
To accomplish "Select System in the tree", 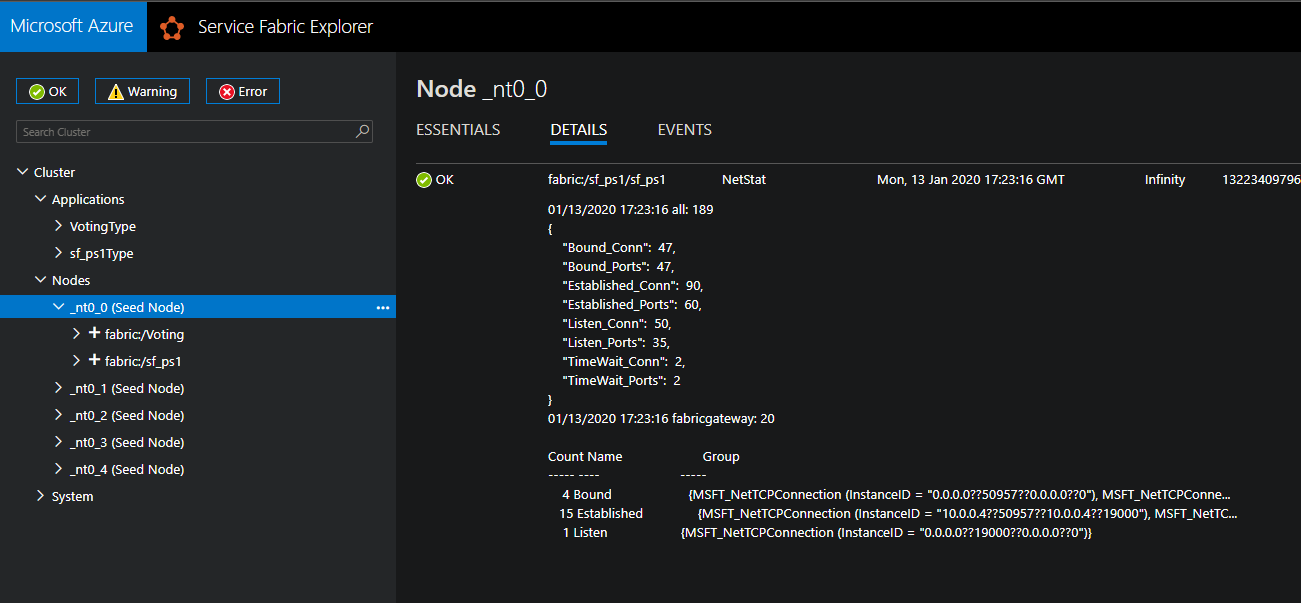I will click(x=73, y=496).
